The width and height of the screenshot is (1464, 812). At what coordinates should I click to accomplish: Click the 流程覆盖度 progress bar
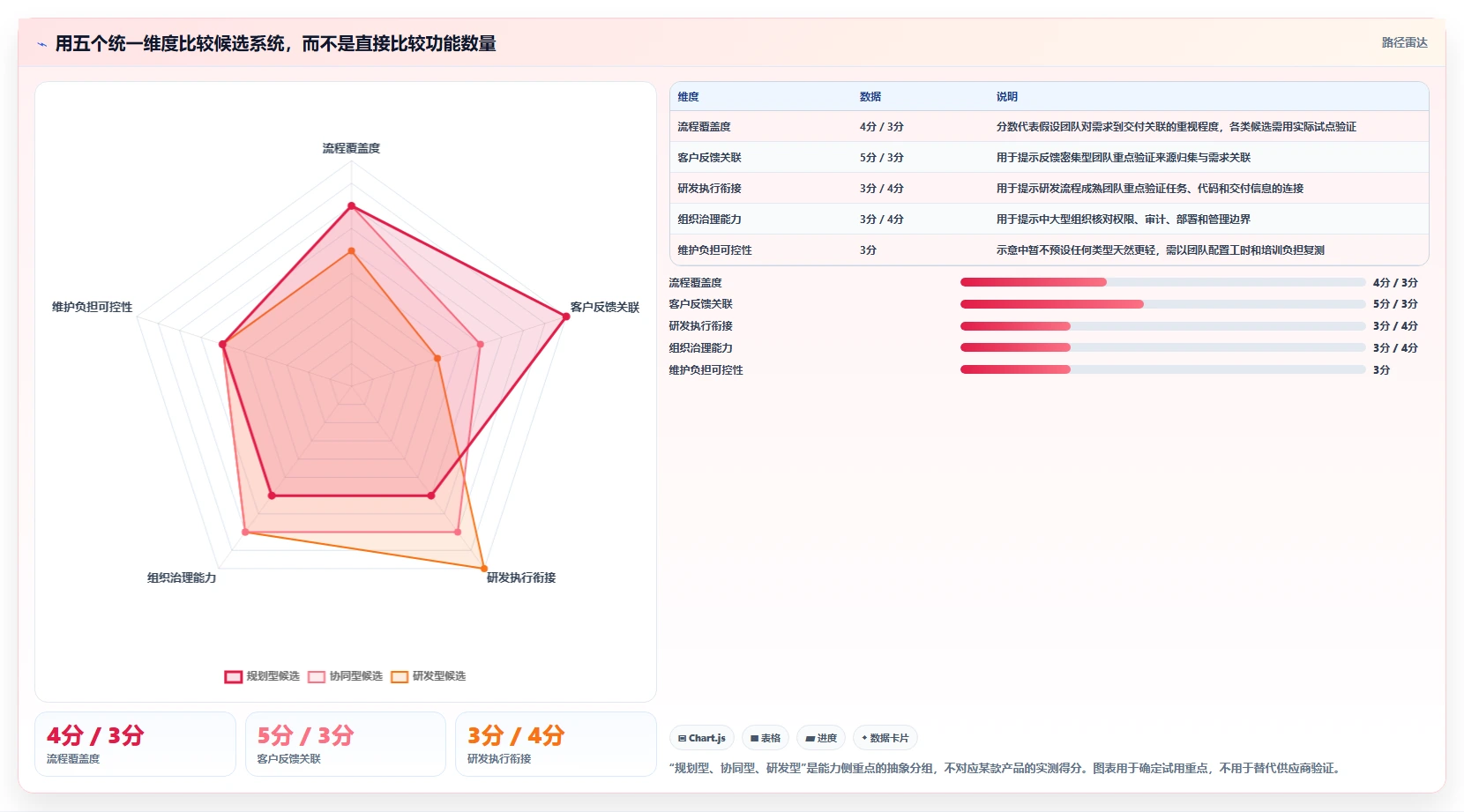pos(1162,282)
